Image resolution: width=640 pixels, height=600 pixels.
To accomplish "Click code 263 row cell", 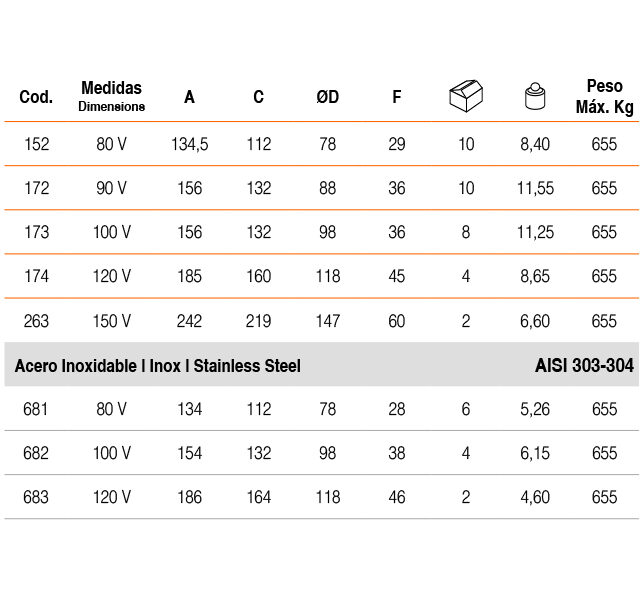I will coord(36,321).
